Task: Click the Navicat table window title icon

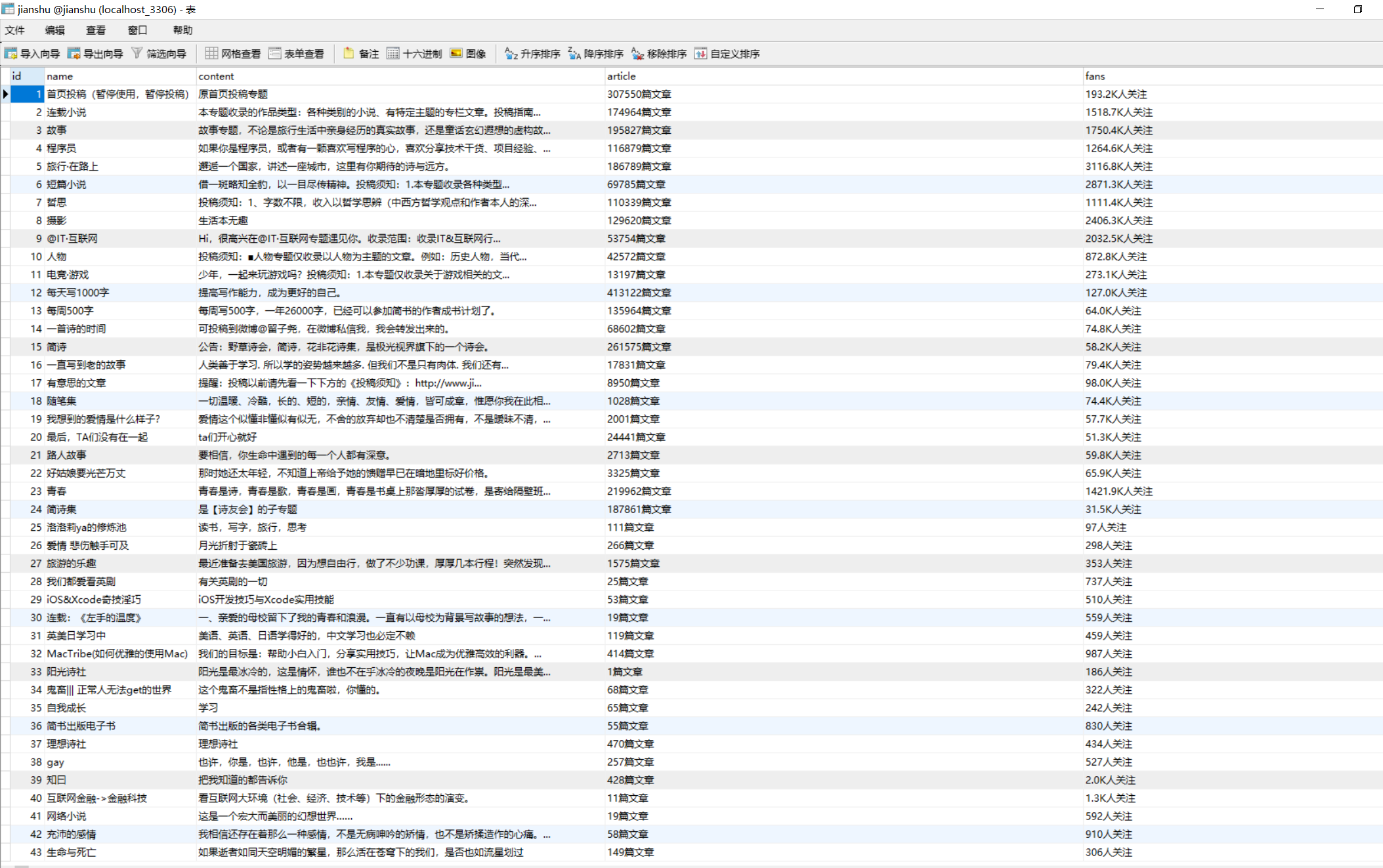Action: 8,9
